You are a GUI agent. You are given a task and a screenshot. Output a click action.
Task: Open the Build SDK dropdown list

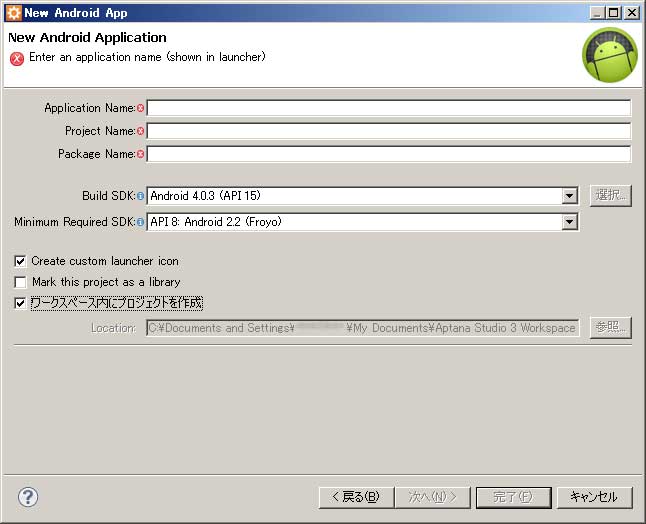tap(569, 196)
